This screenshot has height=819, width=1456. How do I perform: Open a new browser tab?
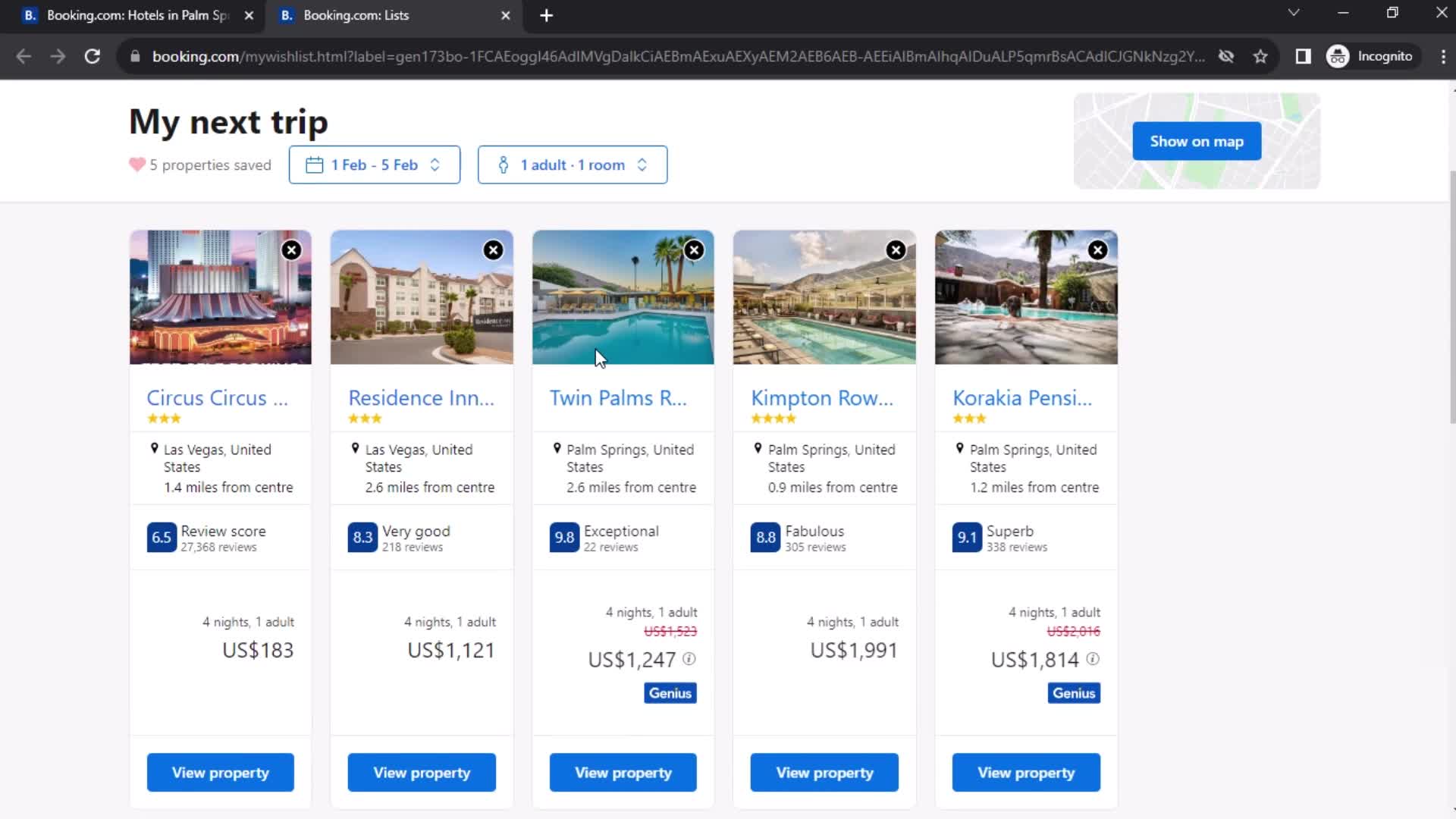(546, 15)
